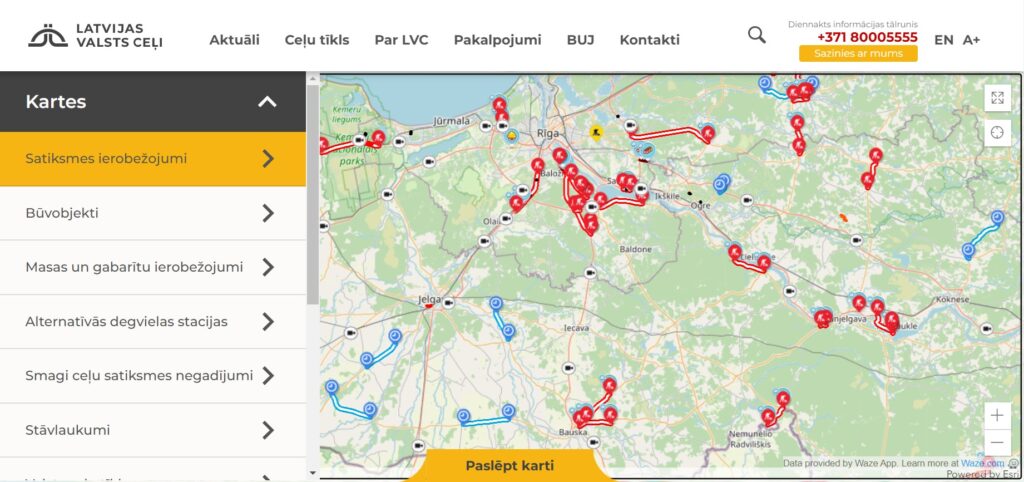Click the Iecava map label
This screenshot has height=482, width=1024.
[x=577, y=327]
